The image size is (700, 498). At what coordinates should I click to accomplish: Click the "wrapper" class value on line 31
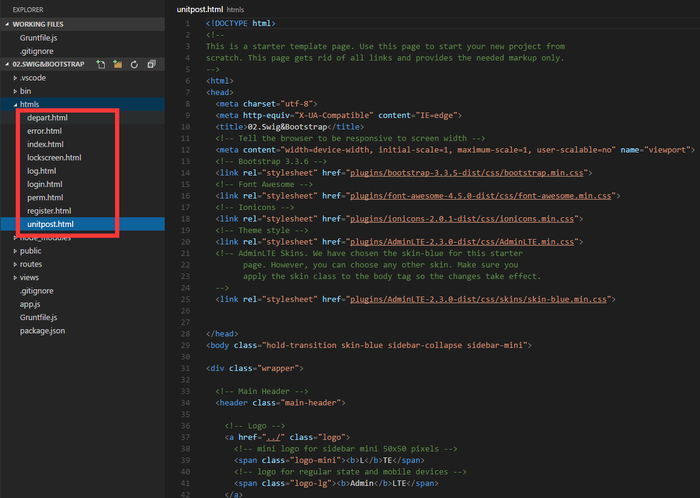(278, 369)
